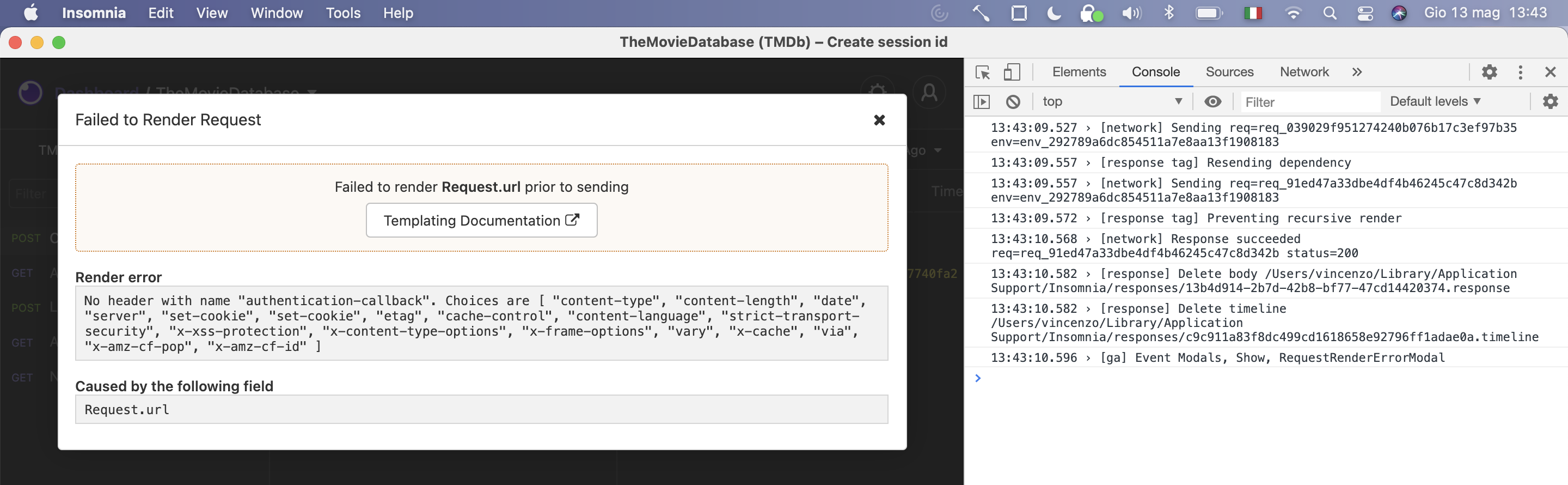This screenshot has width=1568, height=485.
Task: Click the Request.url field text box
Action: coord(481,409)
